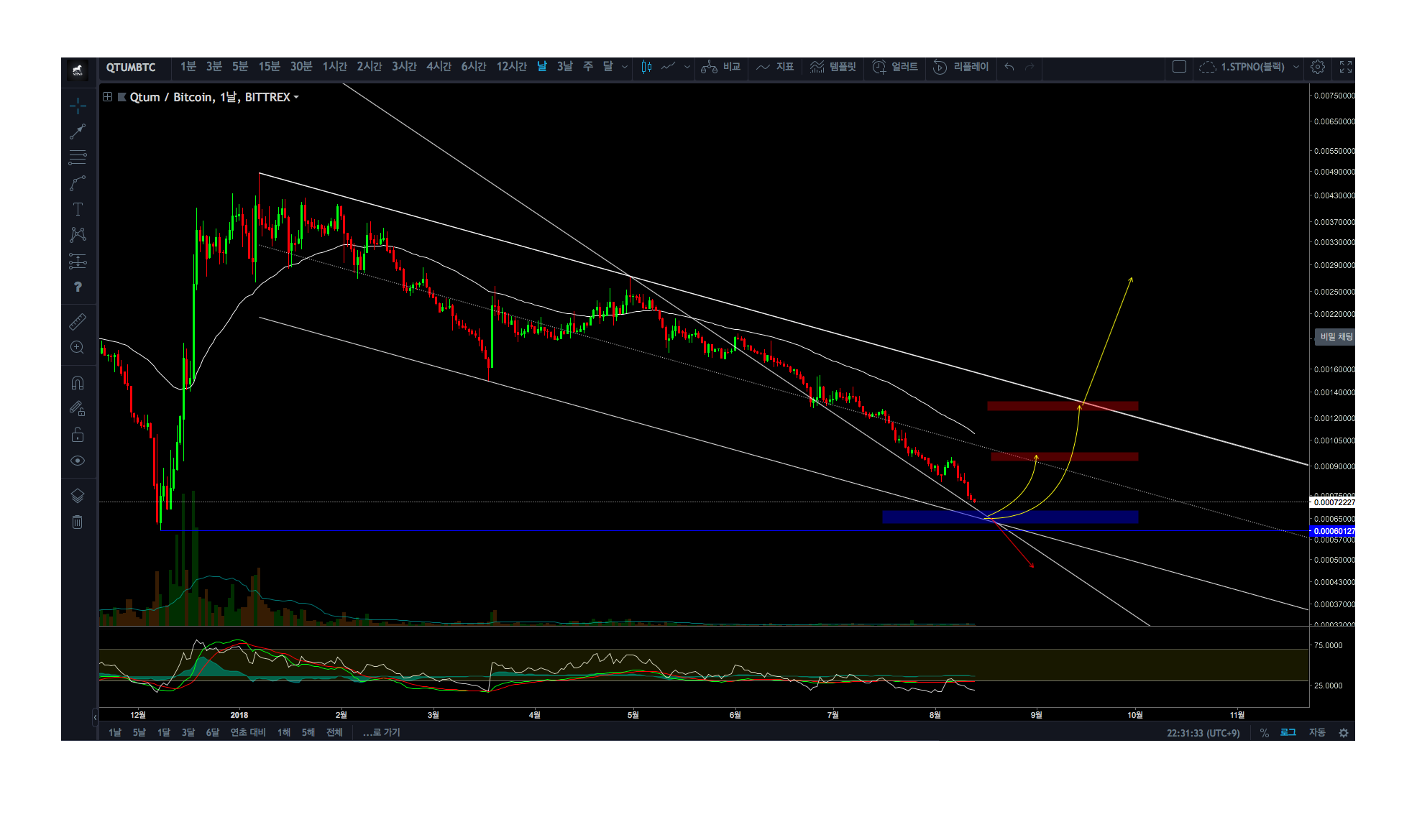This screenshot has width=1417, height=840.
Task: Toggle magnet snapping mode
Action: (x=78, y=383)
